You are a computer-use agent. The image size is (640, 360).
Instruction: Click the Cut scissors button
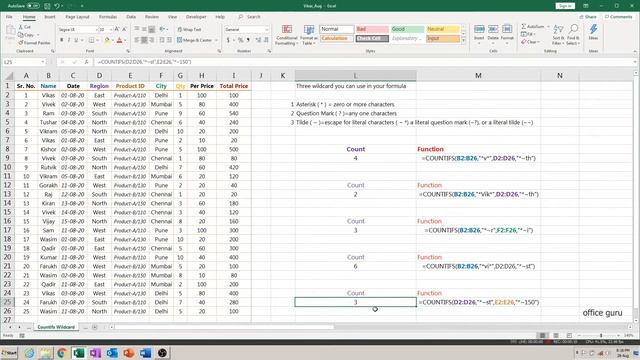[25, 27]
